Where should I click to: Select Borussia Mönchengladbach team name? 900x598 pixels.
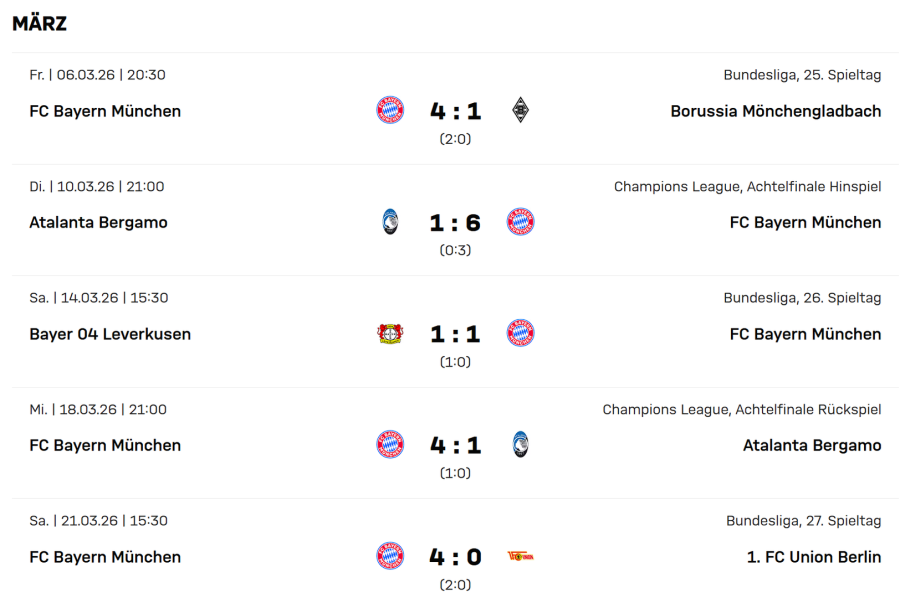(775, 111)
